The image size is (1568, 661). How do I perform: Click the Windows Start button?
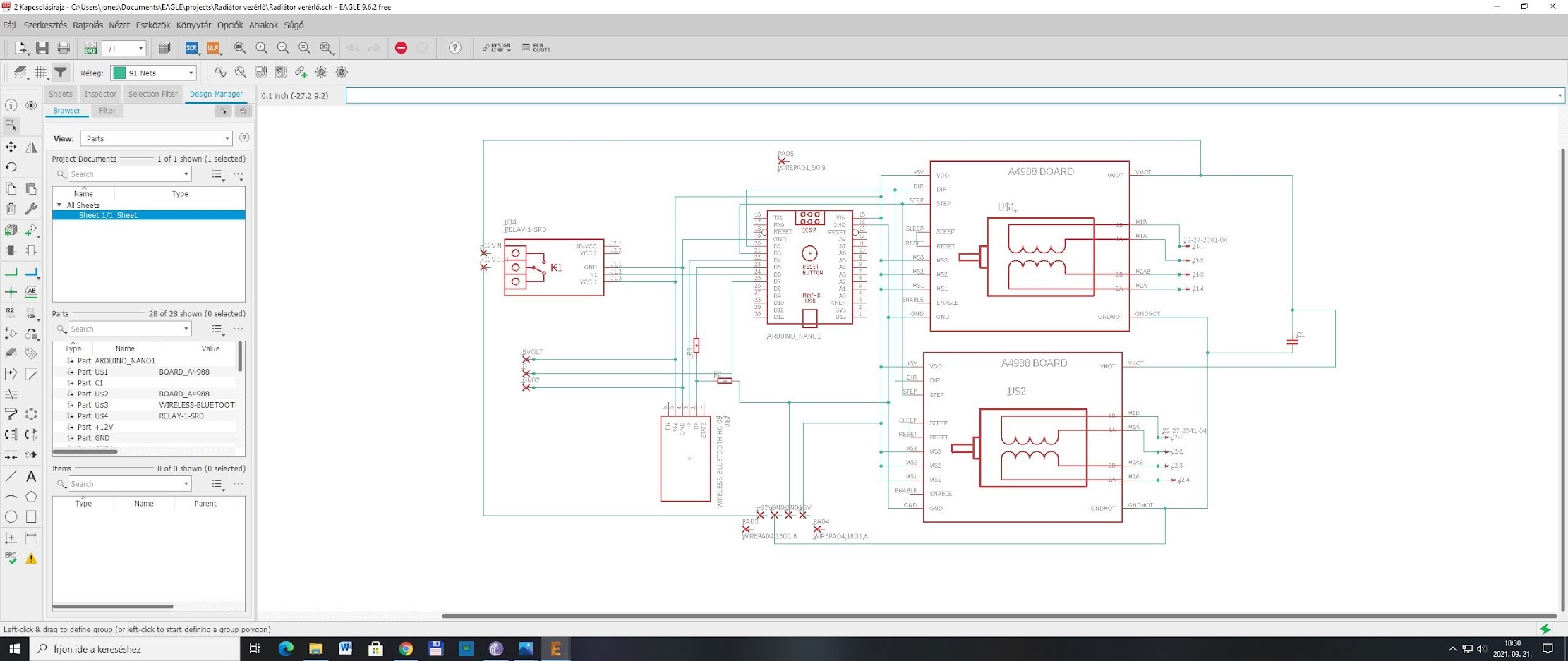(x=14, y=649)
